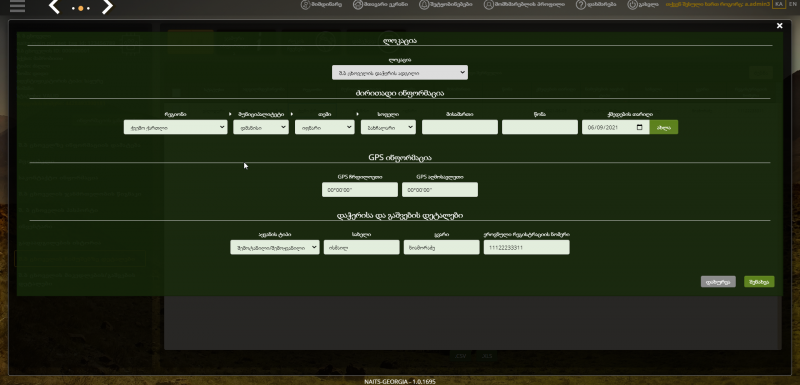Go back with the left chevron arrow

54,7
